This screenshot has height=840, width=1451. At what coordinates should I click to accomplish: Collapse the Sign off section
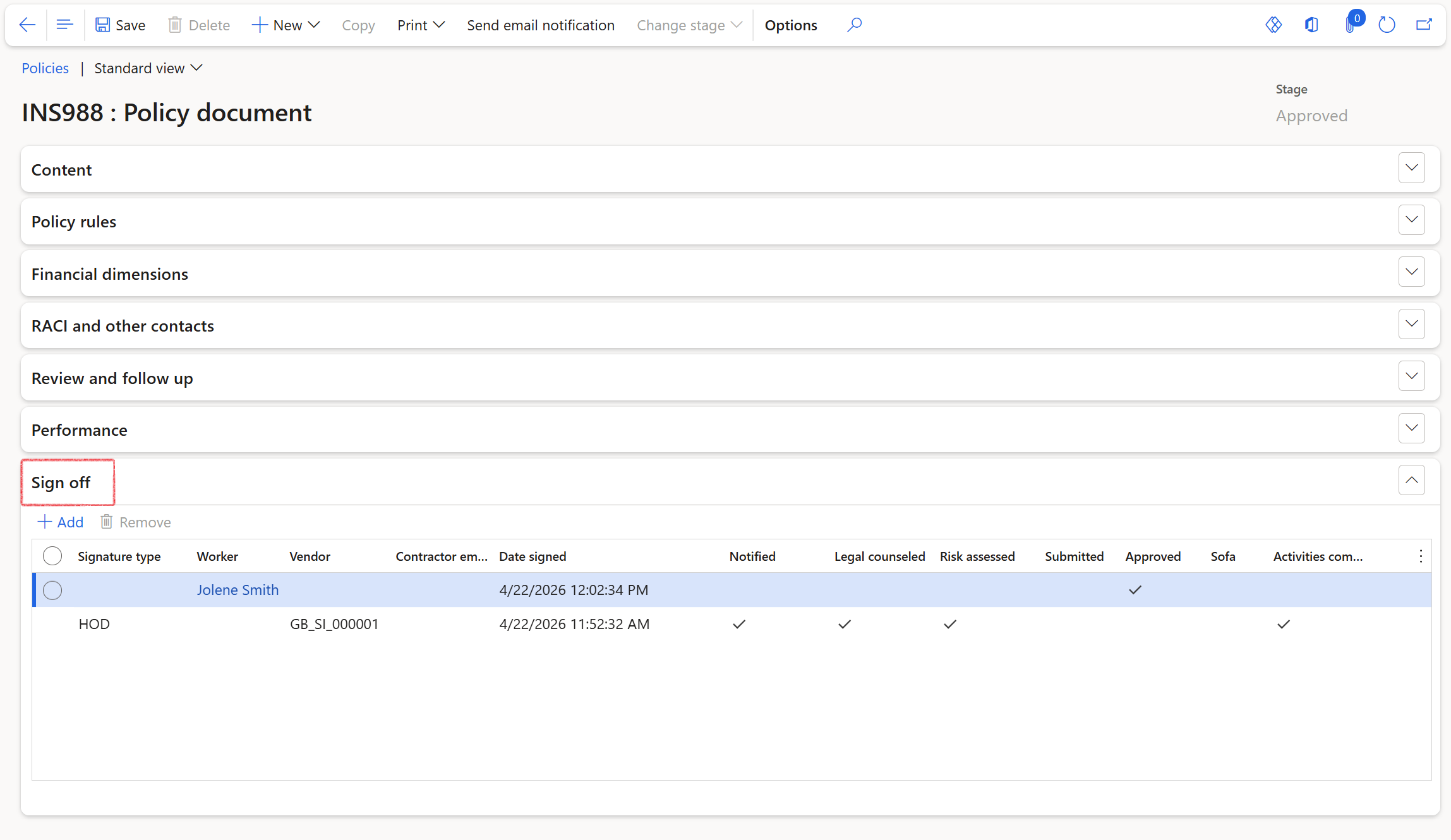(x=1412, y=481)
